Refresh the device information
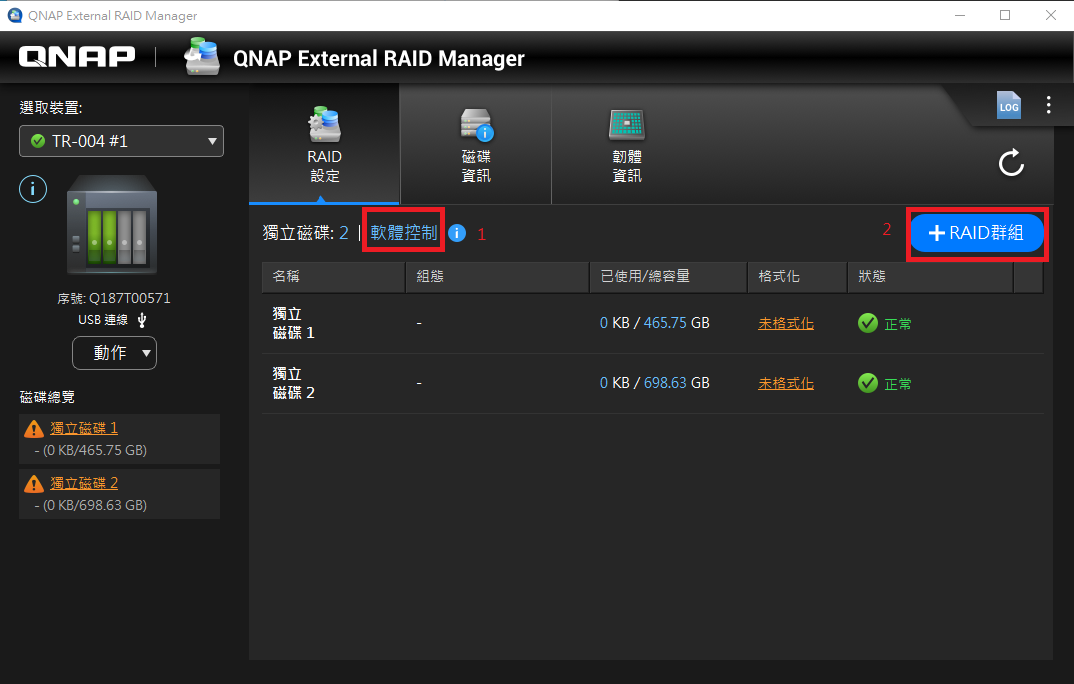 (x=1011, y=163)
